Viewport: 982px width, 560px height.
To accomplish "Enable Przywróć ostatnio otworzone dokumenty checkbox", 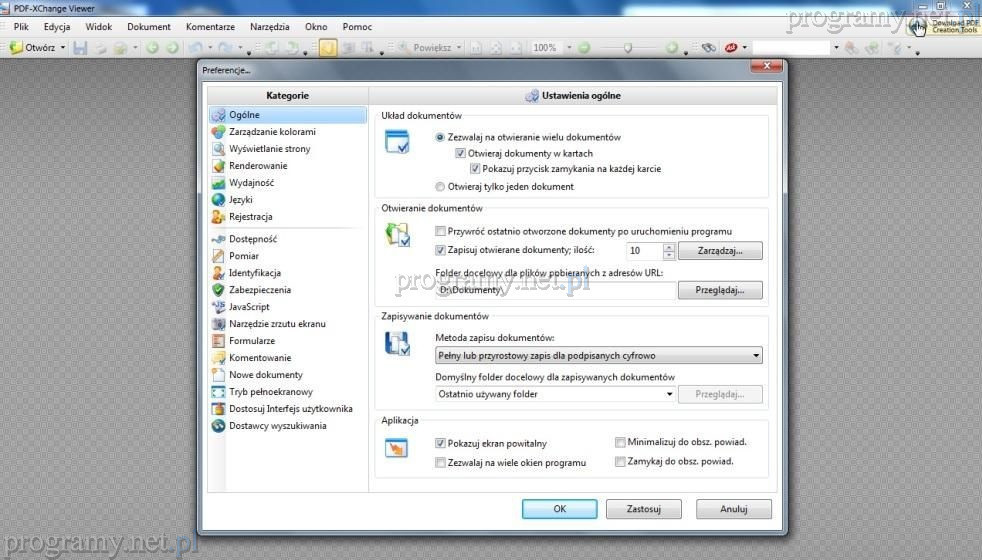I will pos(440,231).
